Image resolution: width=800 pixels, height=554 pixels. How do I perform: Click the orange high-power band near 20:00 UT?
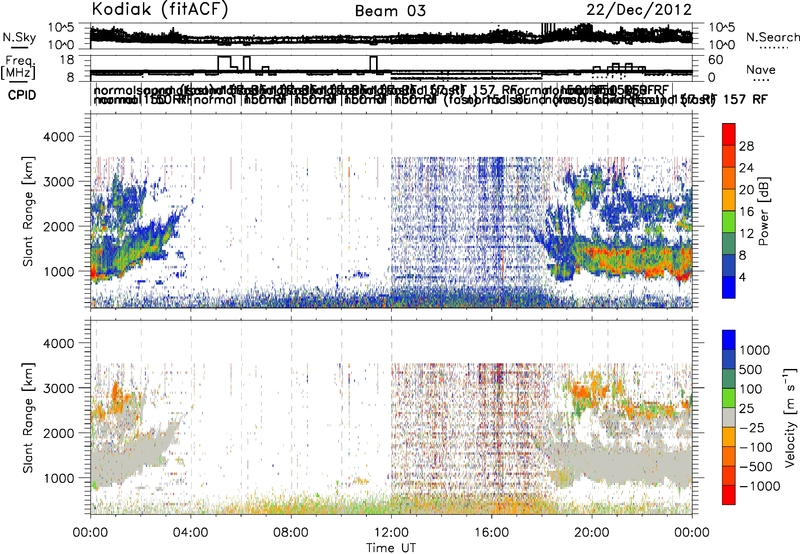633,260
